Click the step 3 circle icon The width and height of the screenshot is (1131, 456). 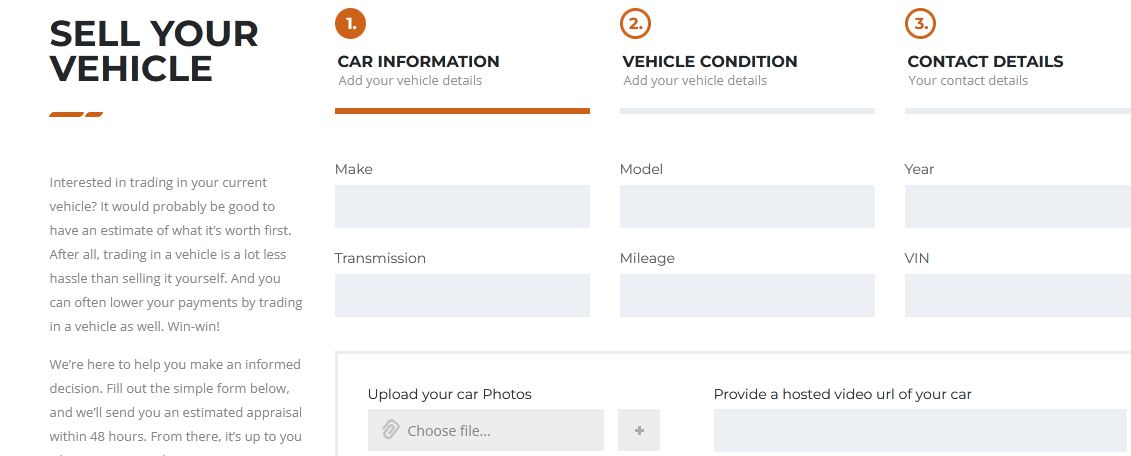[920, 23]
